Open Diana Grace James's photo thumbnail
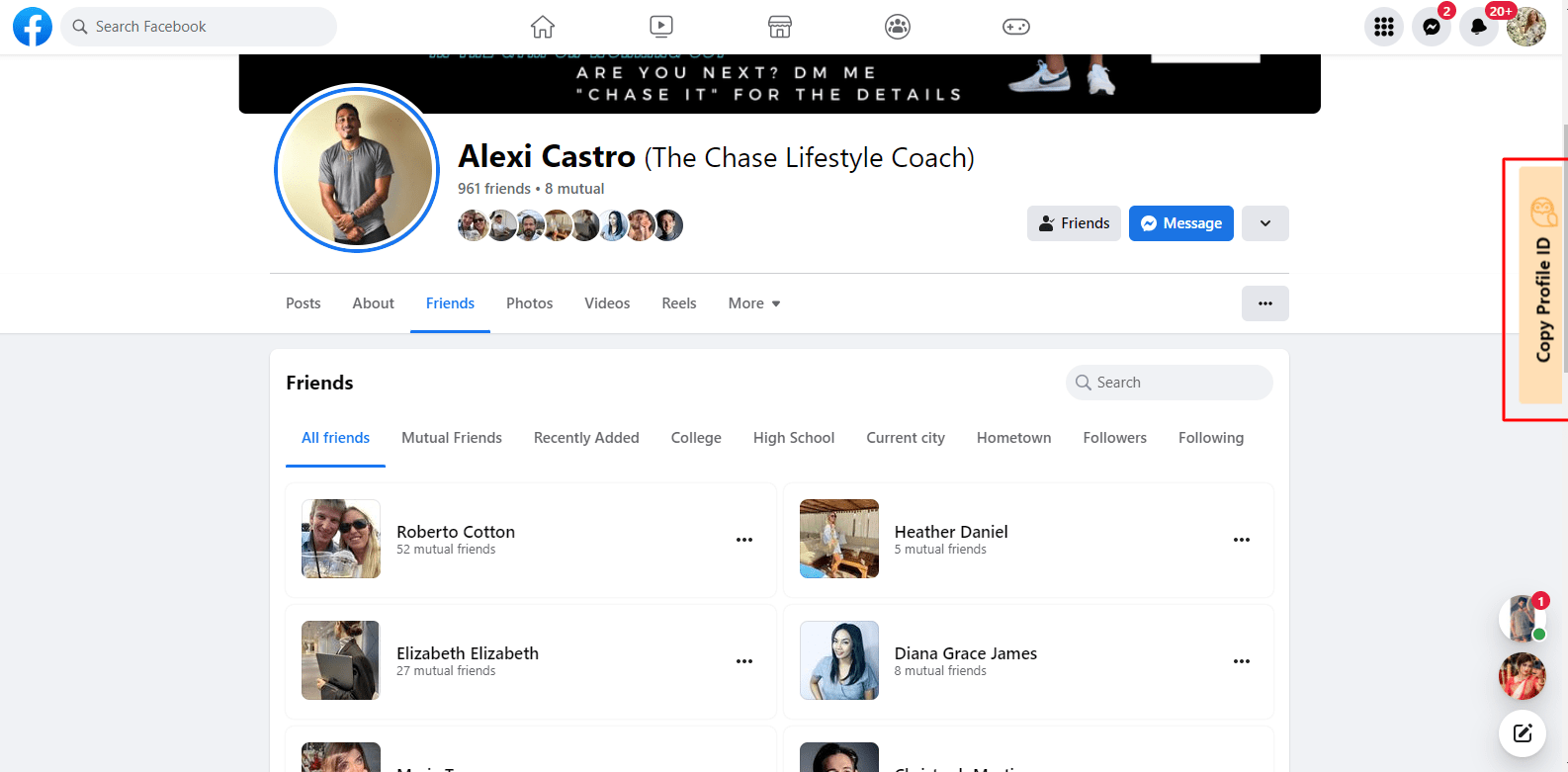The width and height of the screenshot is (1568, 772). [839, 660]
